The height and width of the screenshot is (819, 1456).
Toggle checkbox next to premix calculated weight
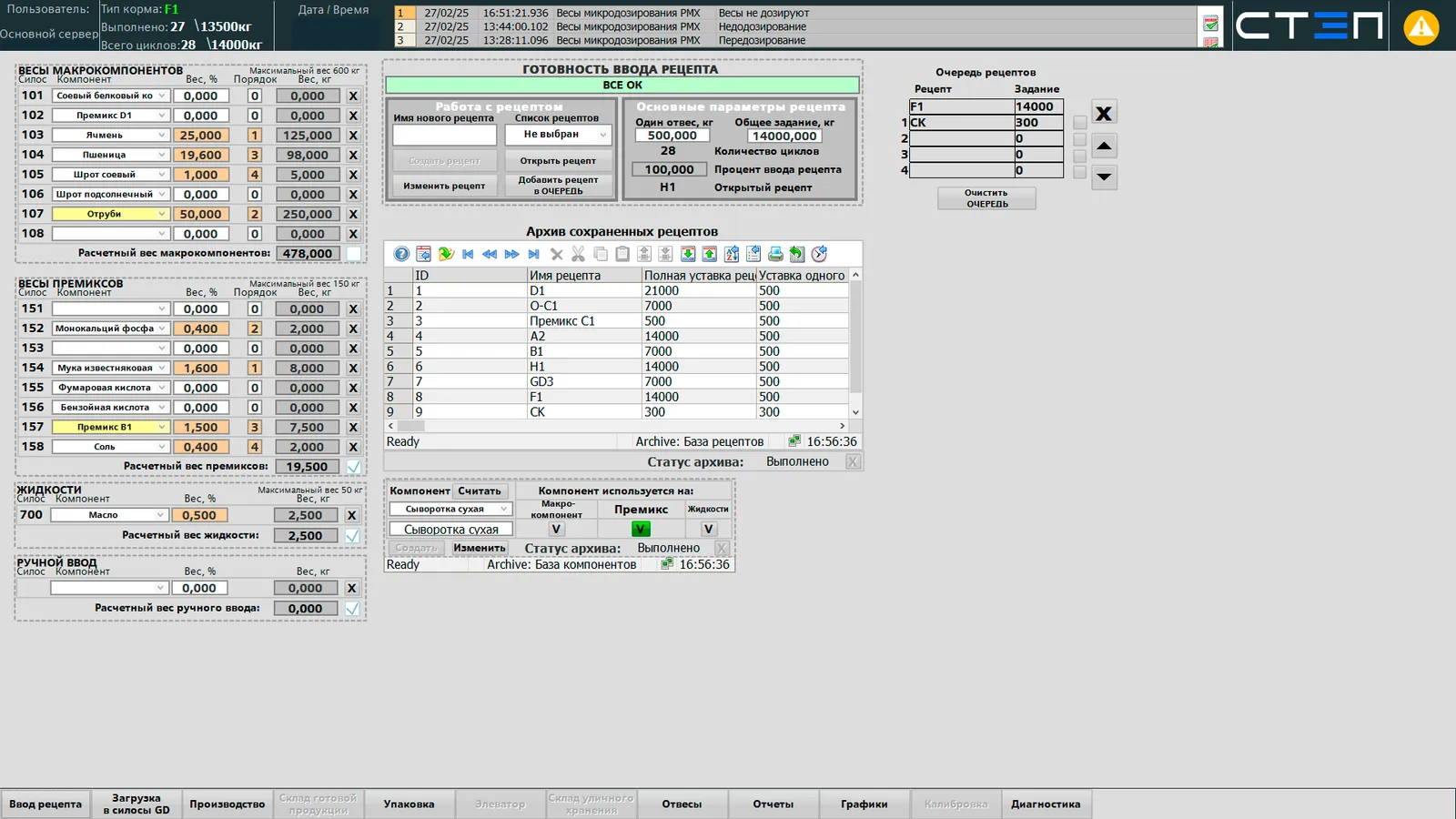(353, 466)
